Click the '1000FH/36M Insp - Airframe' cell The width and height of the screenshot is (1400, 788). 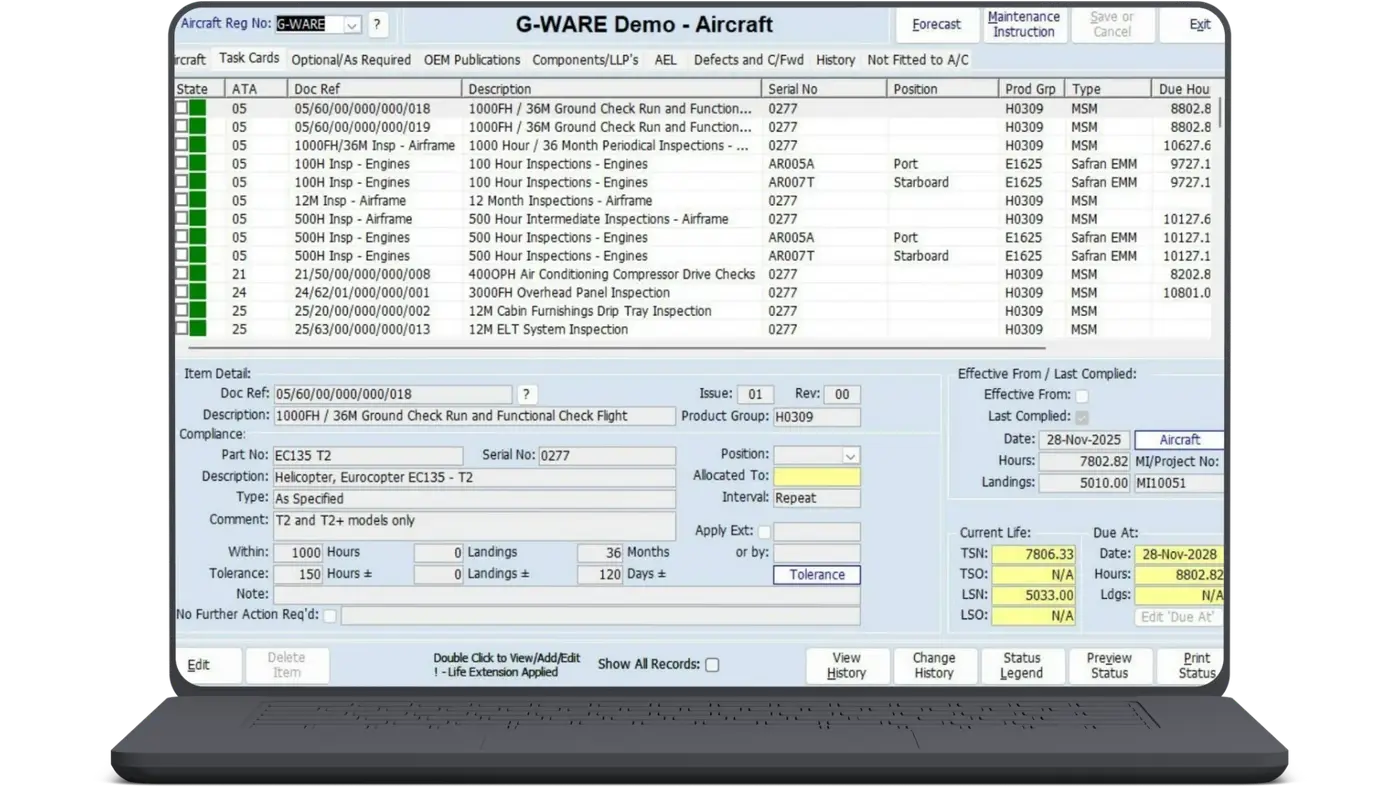pos(374,146)
